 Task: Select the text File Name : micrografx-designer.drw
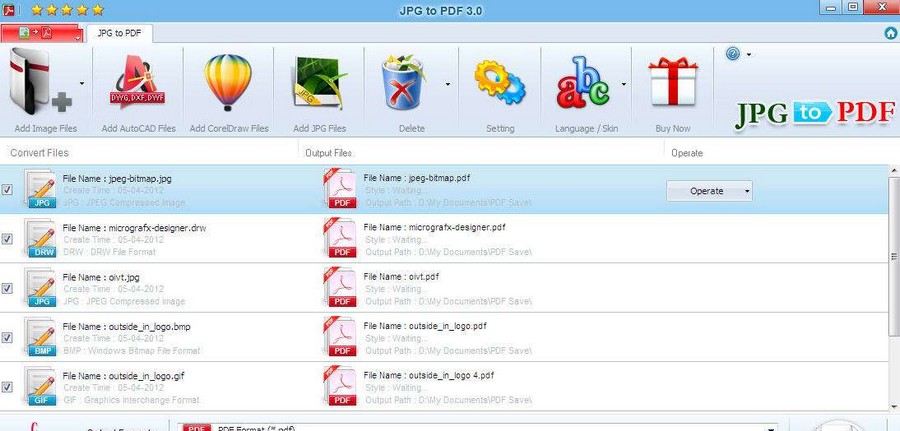click(134, 228)
